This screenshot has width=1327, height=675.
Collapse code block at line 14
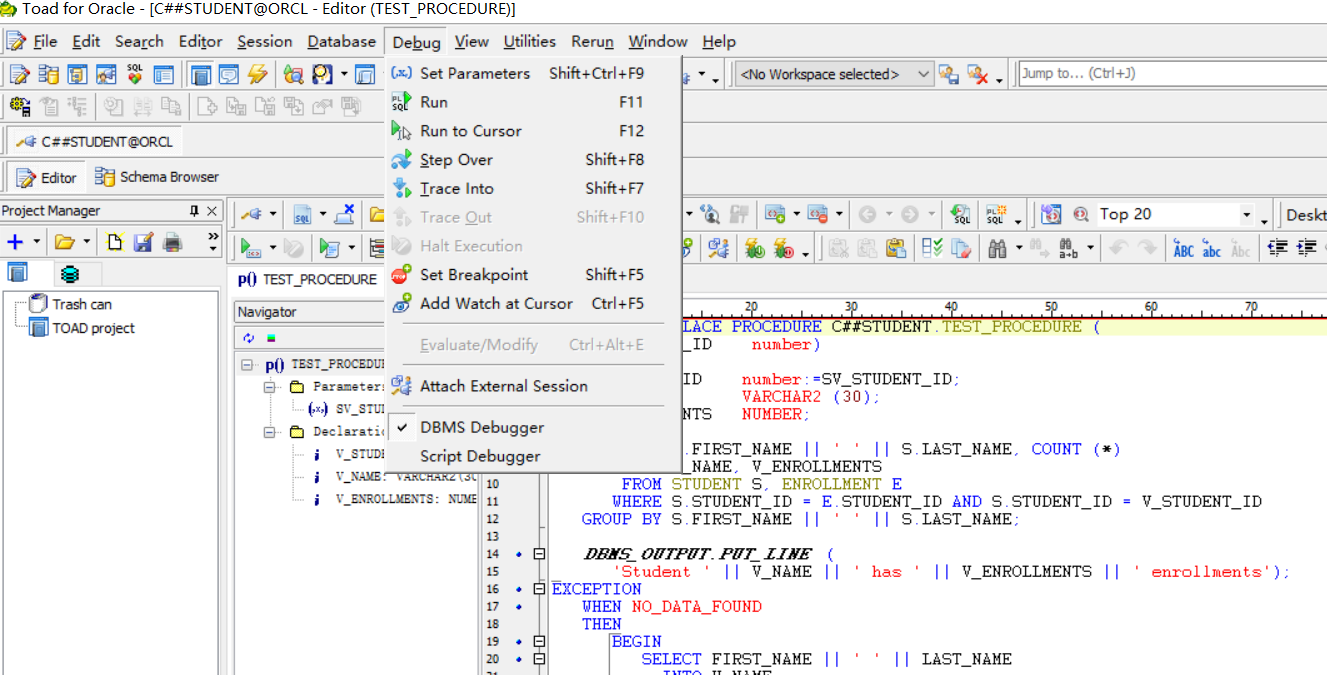(x=540, y=554)
